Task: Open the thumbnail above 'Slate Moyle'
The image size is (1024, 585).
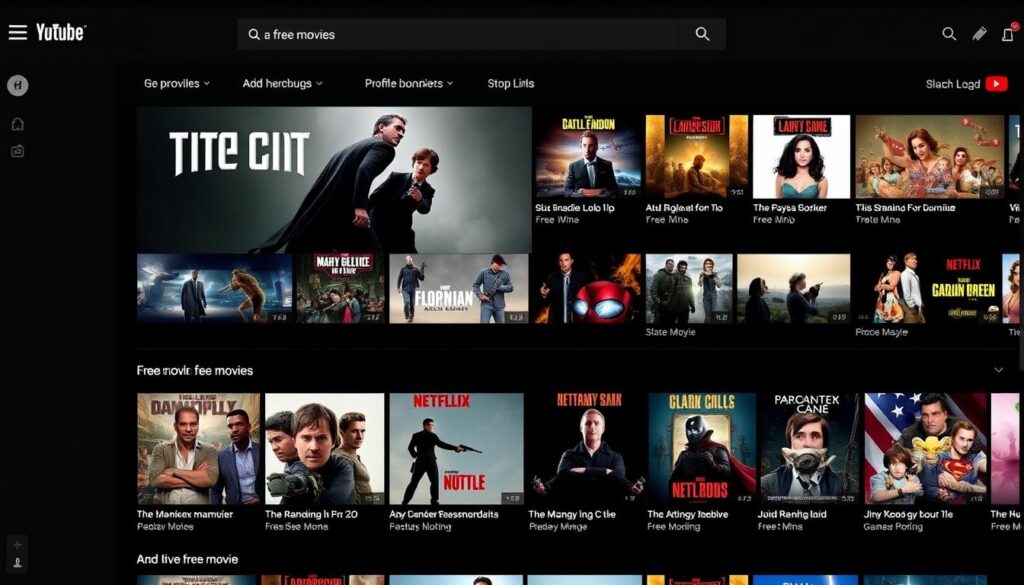Action: (689, 289)
